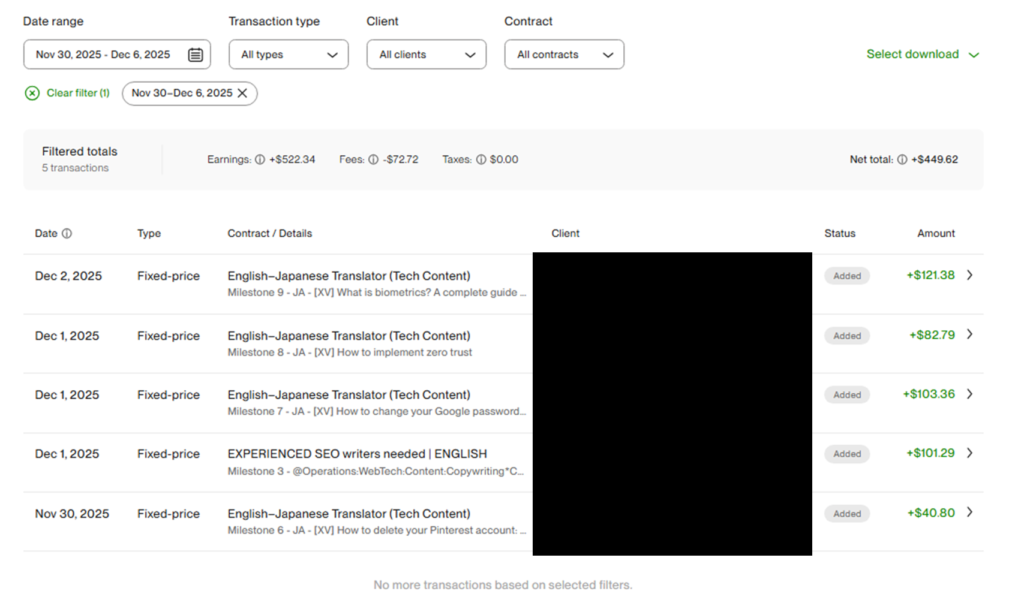This screenshot has width=1024, height=603.
Task: Open Milestone 9 English–Japanese Translator contract
Action: pyautogui.click(x=348, y=276)
